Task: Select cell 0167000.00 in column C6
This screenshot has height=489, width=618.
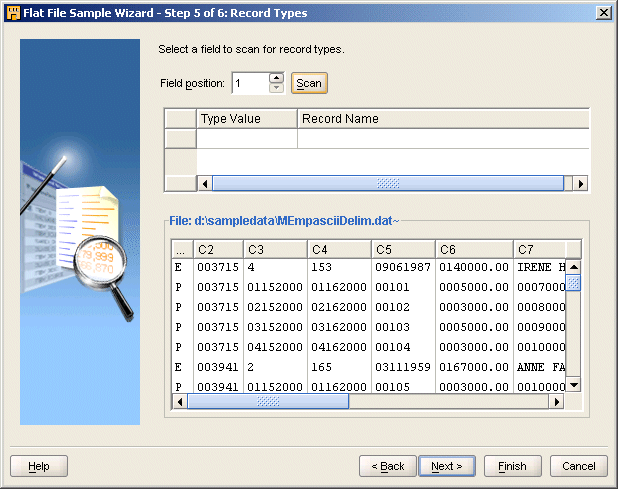Action: 474,367
